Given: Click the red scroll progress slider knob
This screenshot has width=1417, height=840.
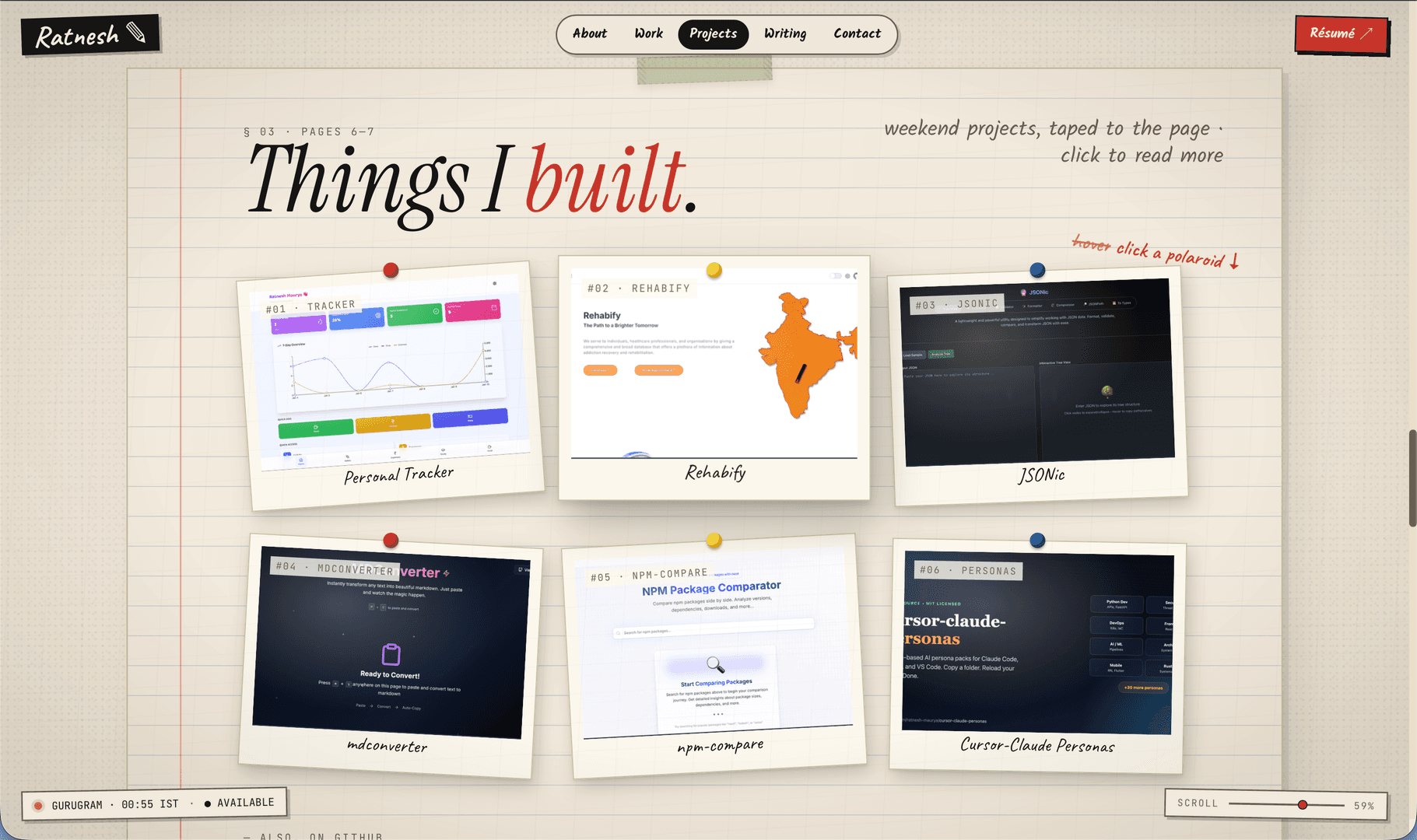Looking at the screenshot, I should [1303, 805].
